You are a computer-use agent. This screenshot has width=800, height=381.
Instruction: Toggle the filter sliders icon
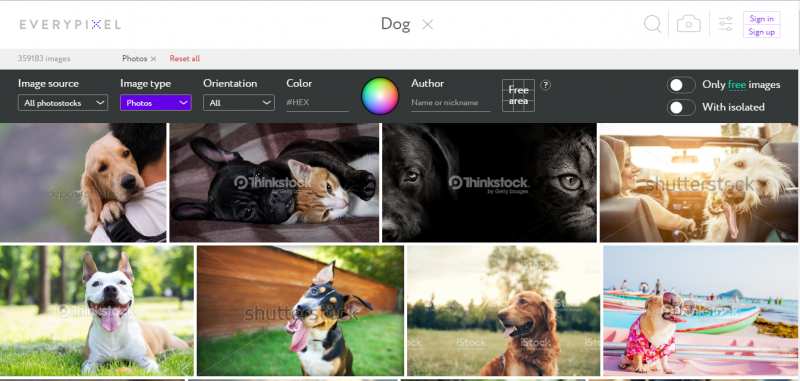pyautogui.click(x=726, y=24)
